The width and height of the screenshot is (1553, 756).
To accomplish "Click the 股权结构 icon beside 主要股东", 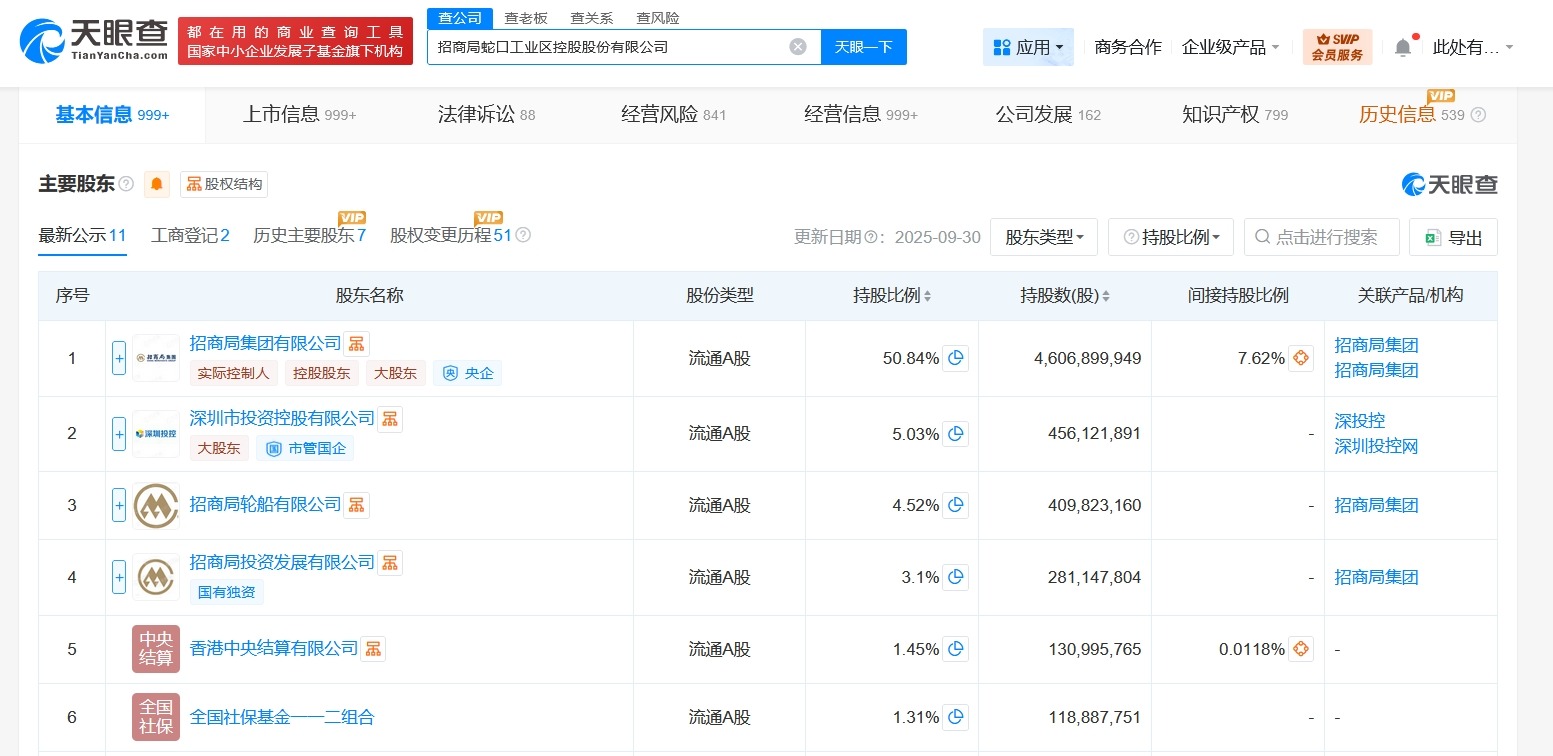I will (x=194, y=183).
